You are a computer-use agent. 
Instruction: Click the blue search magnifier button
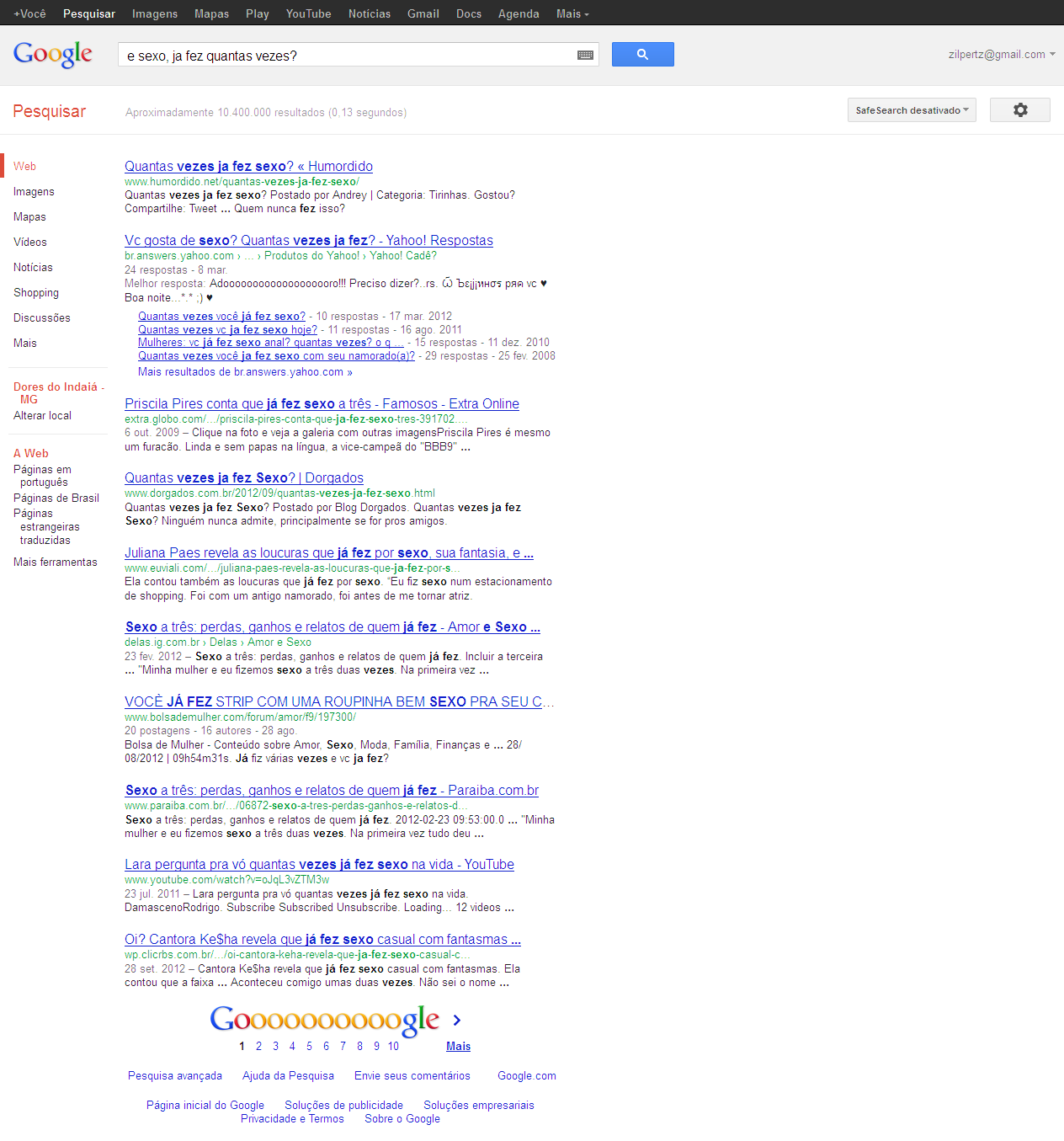pyautogui.click(x=642, y=54)
